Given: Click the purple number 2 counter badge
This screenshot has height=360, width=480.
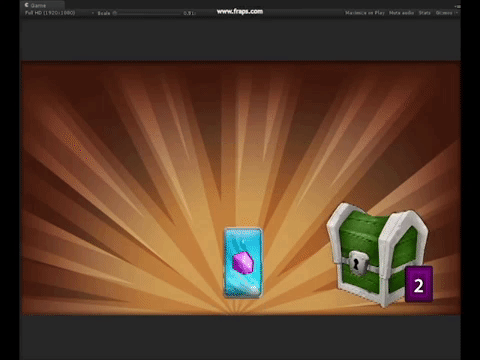Looking at the screenshot, I should [x=419, y=284].
